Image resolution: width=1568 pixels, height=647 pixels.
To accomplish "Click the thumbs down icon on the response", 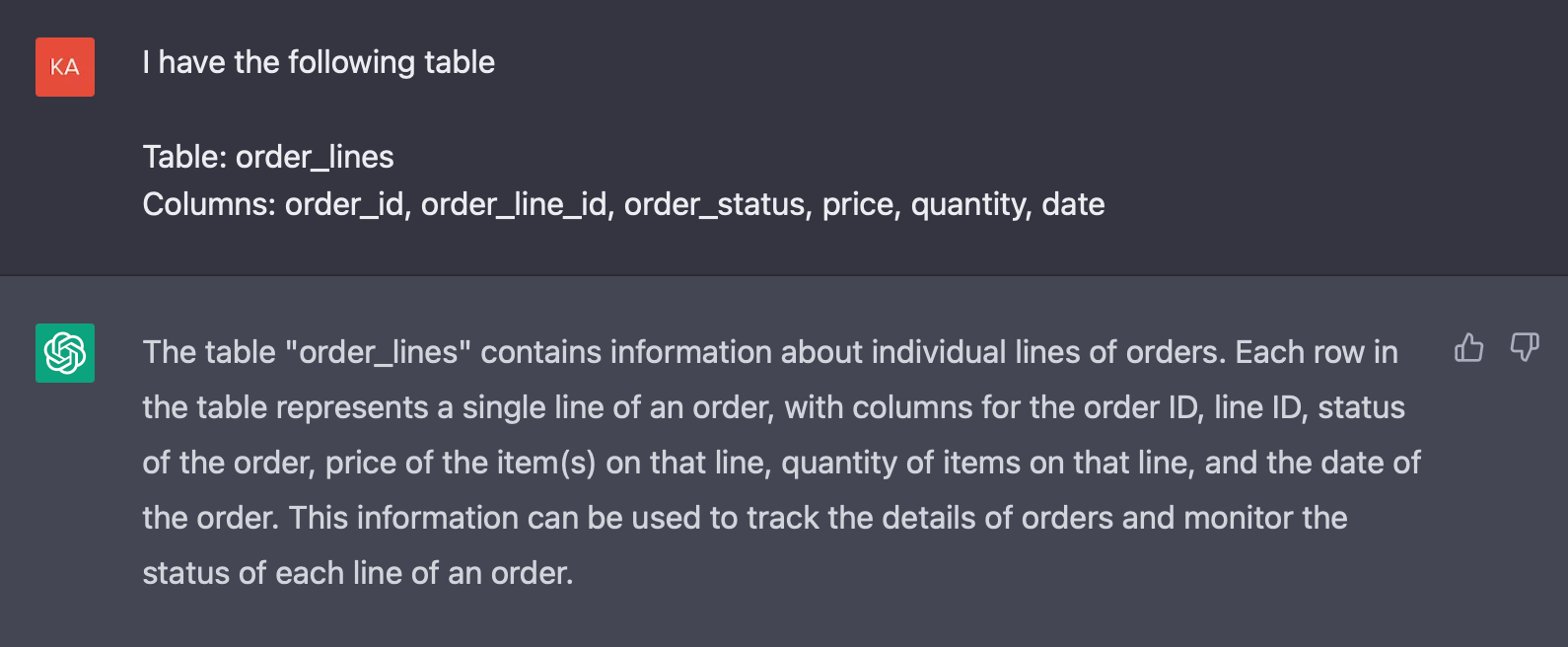I will pyautogui.click(x=1525, y=347).
